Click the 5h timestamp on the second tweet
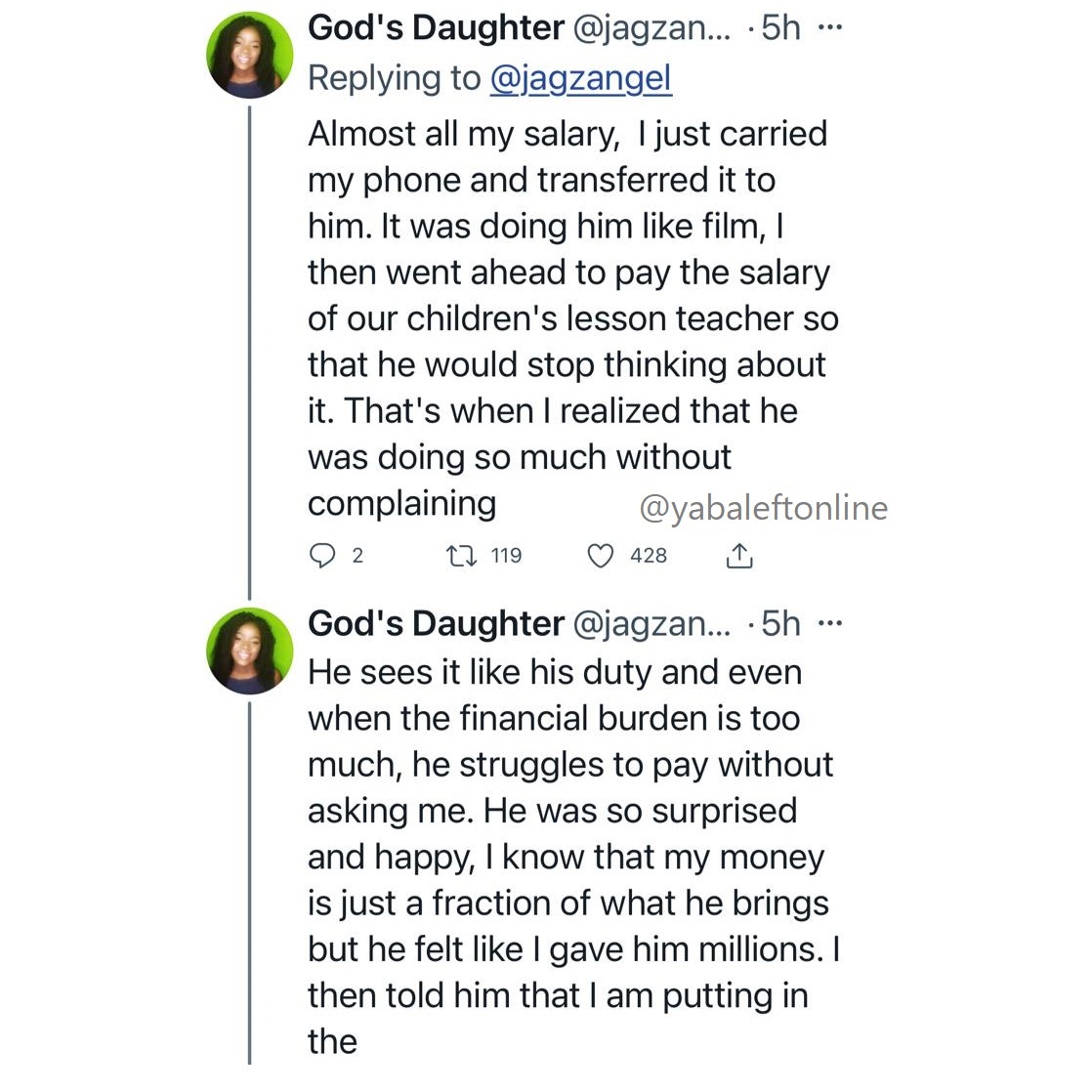The width and height of the screenshot is (1092, 1092). 779,624
